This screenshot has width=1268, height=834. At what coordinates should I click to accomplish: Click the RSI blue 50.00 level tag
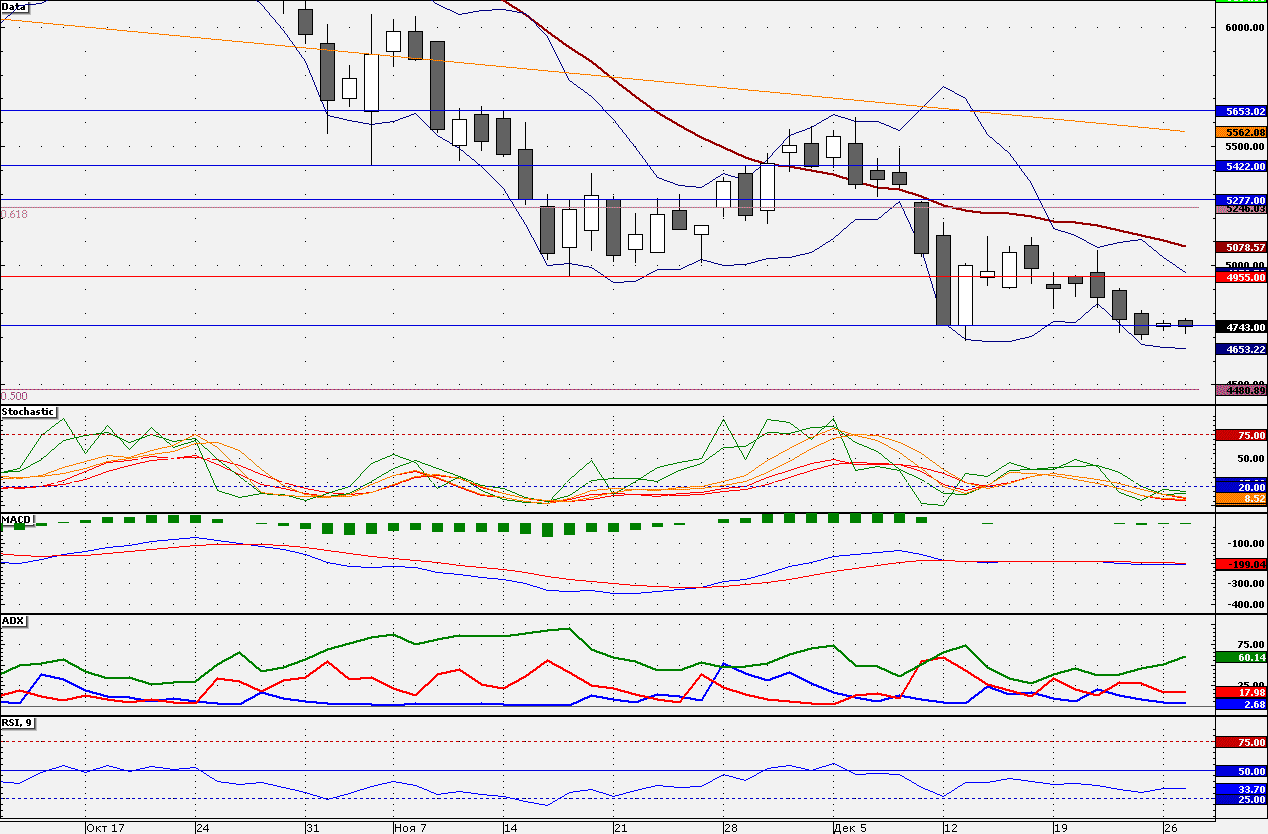(x=1240, y=771)
